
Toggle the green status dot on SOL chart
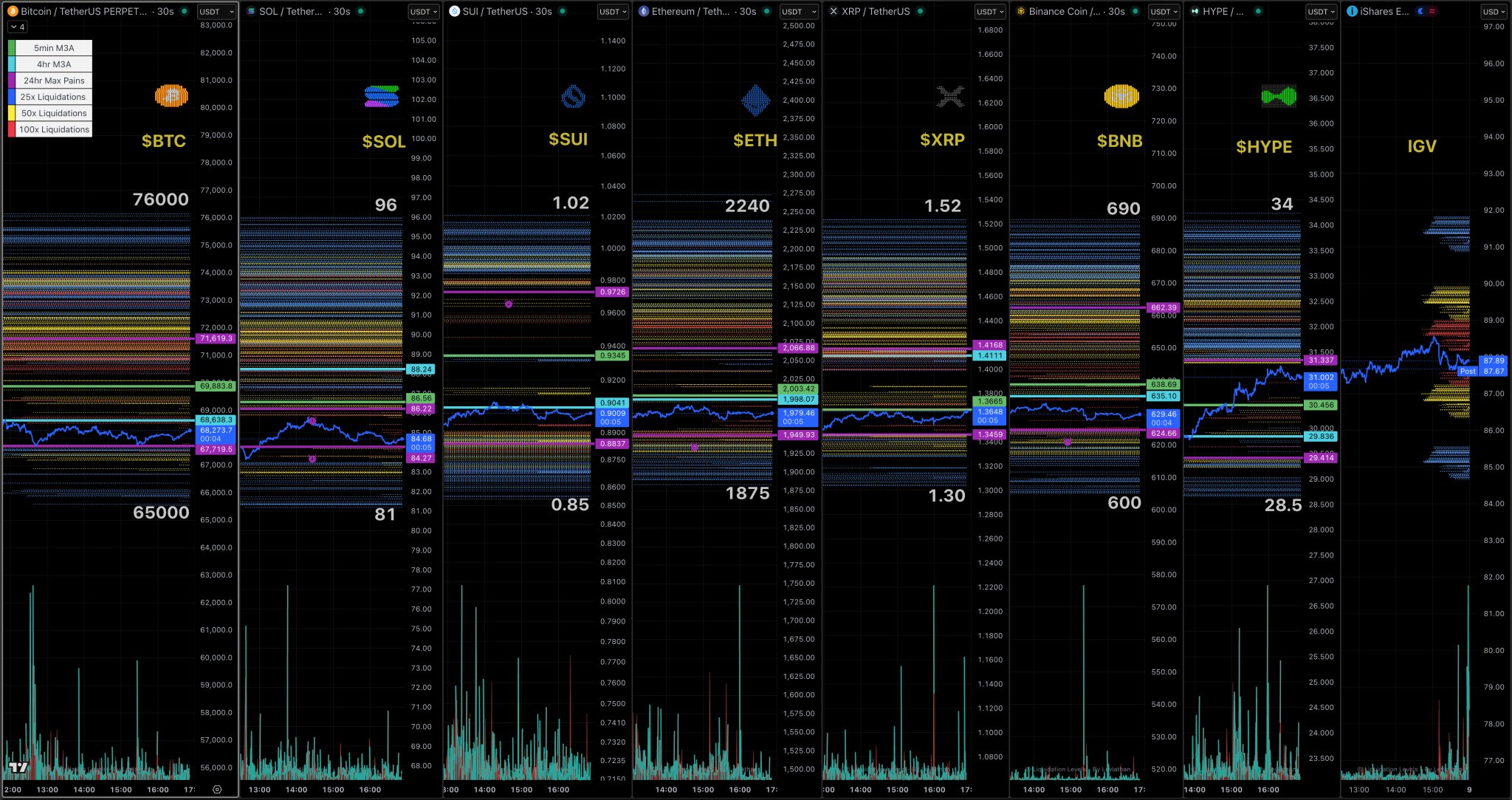click(360, 11)
